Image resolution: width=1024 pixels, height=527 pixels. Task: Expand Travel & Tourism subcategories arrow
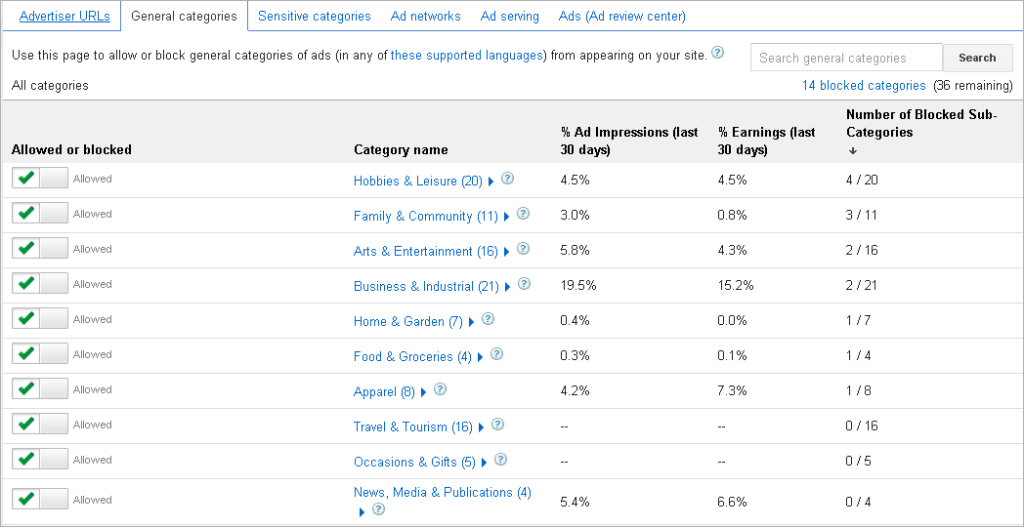pyautogui.click(x=482, y=427)
